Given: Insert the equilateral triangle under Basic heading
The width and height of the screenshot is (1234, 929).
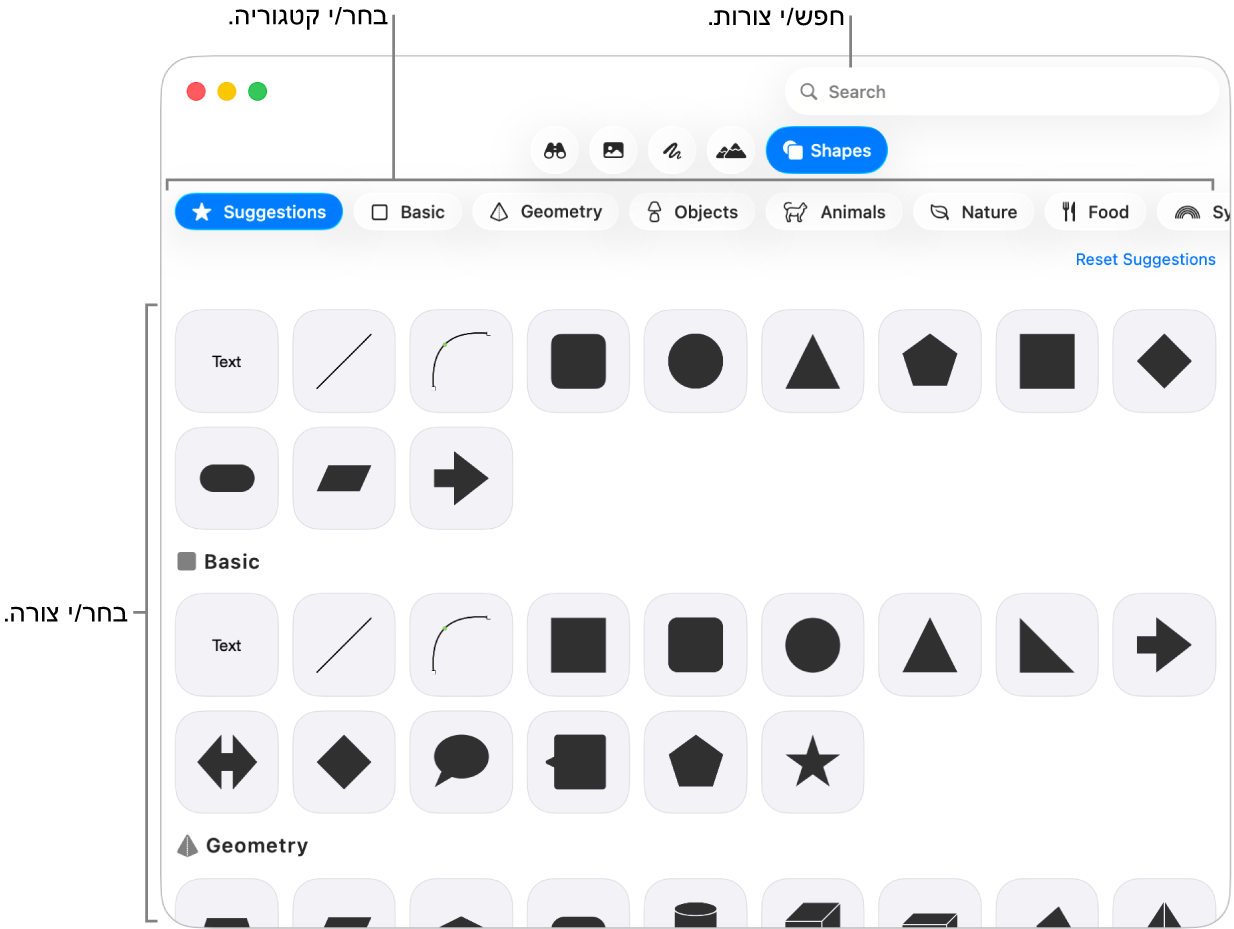Looking at the screenshot, I should [x=930, y=645].
